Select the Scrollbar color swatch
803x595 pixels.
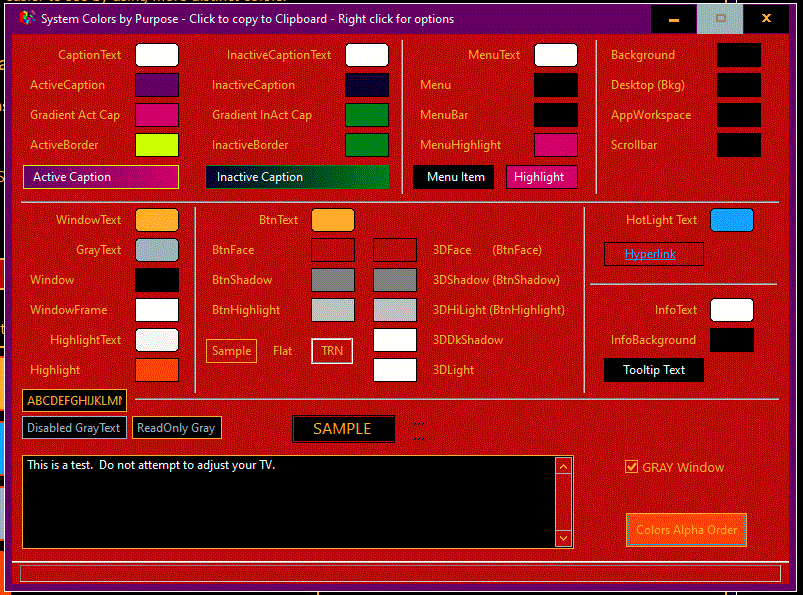tap(738, 145)
